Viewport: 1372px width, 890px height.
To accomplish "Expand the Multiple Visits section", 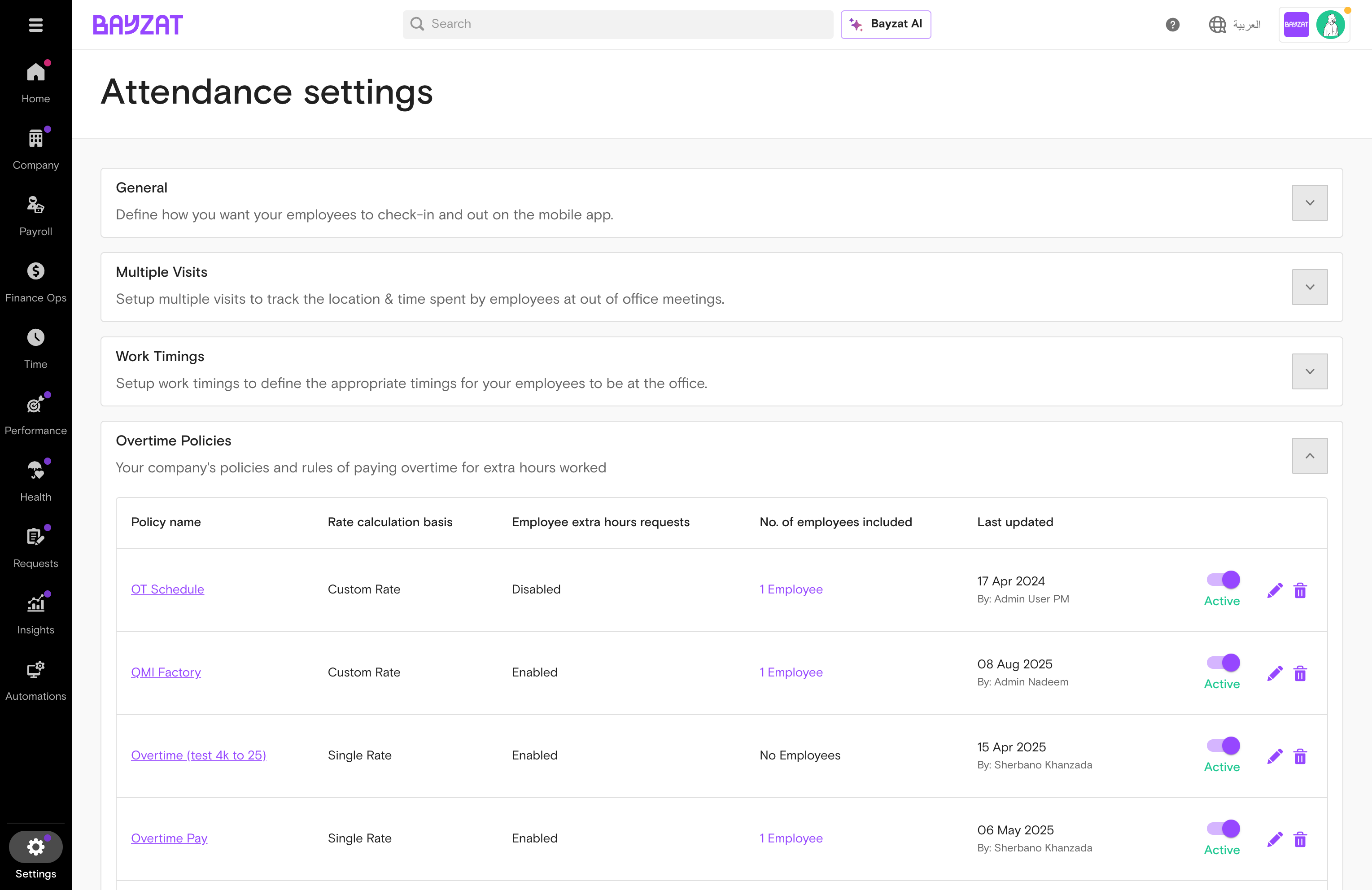I will (1310, 287).
